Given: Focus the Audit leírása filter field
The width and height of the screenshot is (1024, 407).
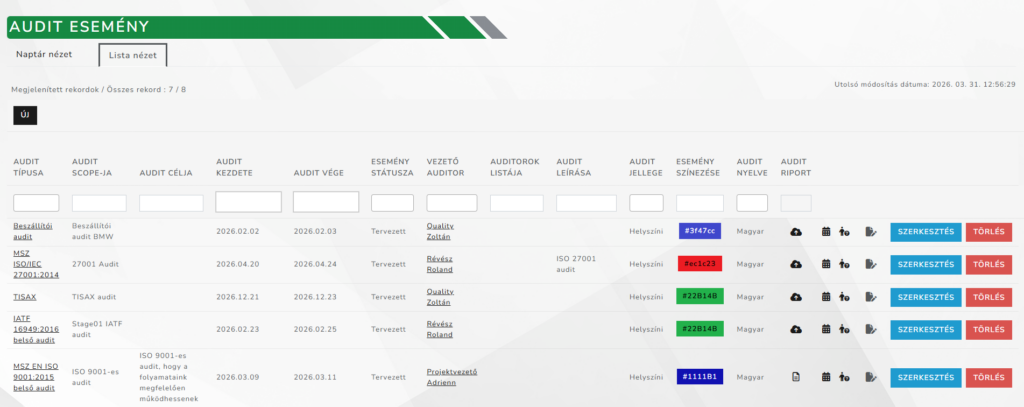Looking at the screenshot, I should (586, 203).
